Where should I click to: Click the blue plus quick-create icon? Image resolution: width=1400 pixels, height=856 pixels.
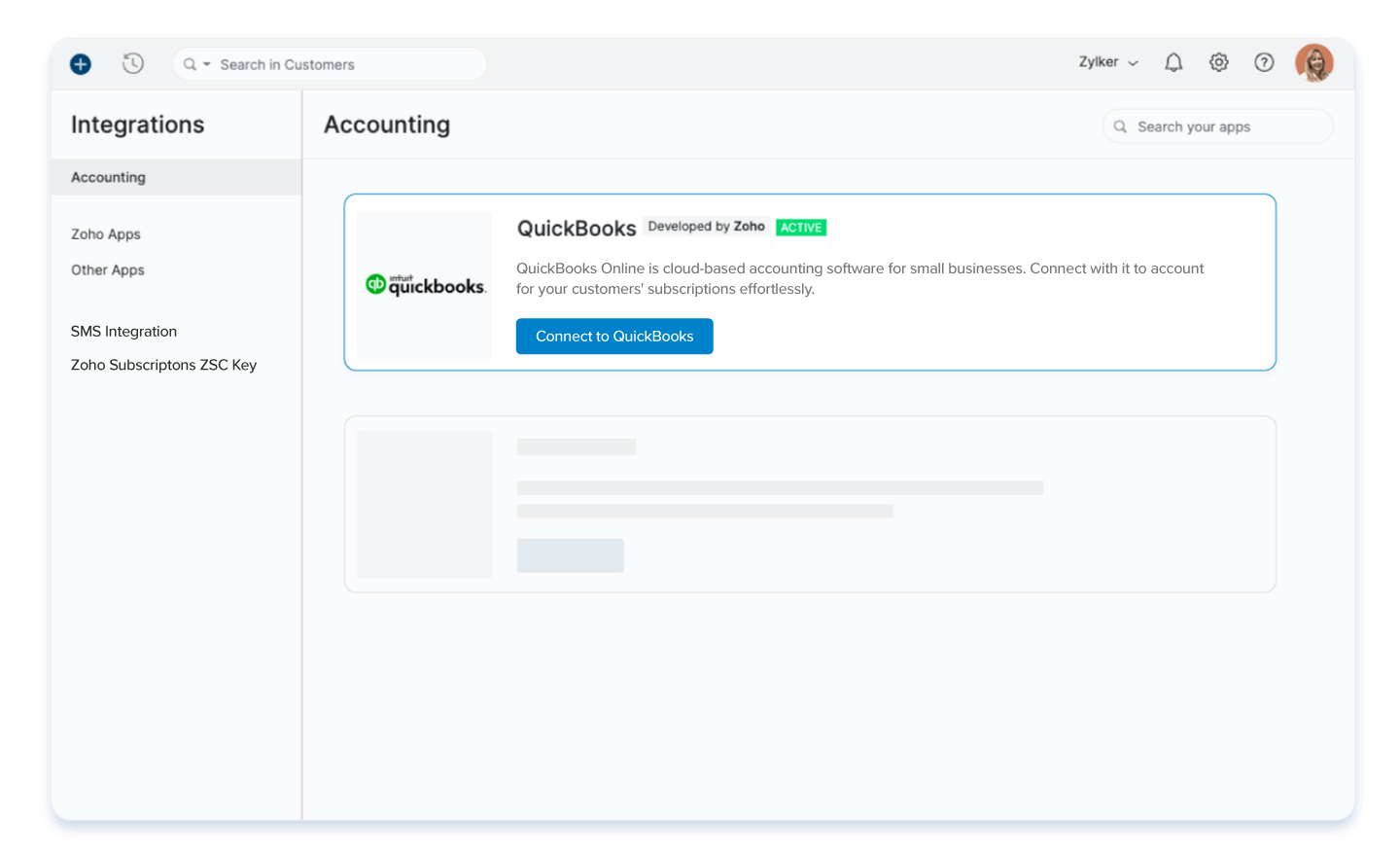coord(80,62)
